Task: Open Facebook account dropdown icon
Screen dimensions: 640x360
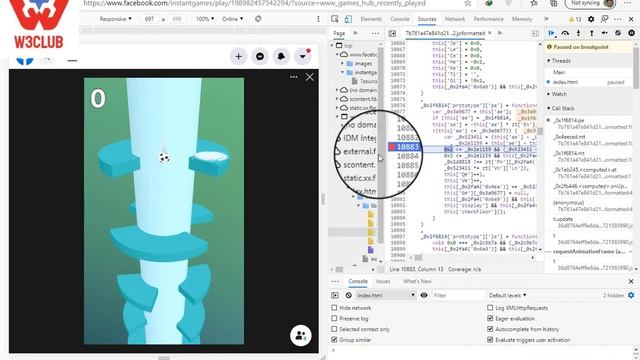Action: pos(303,57)
